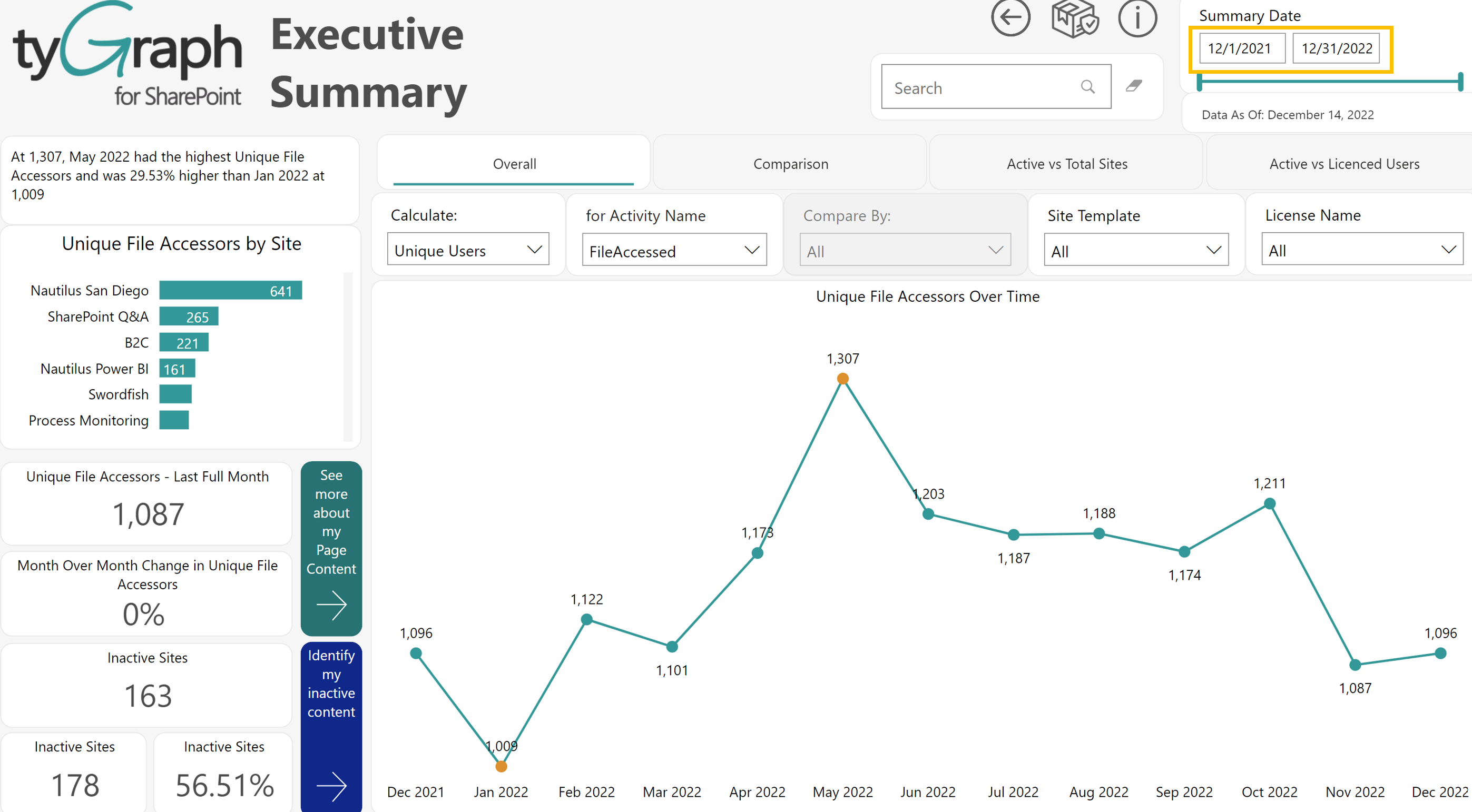Click the package checkmark icon
1472x812 pixels.
click(1074, 18)
